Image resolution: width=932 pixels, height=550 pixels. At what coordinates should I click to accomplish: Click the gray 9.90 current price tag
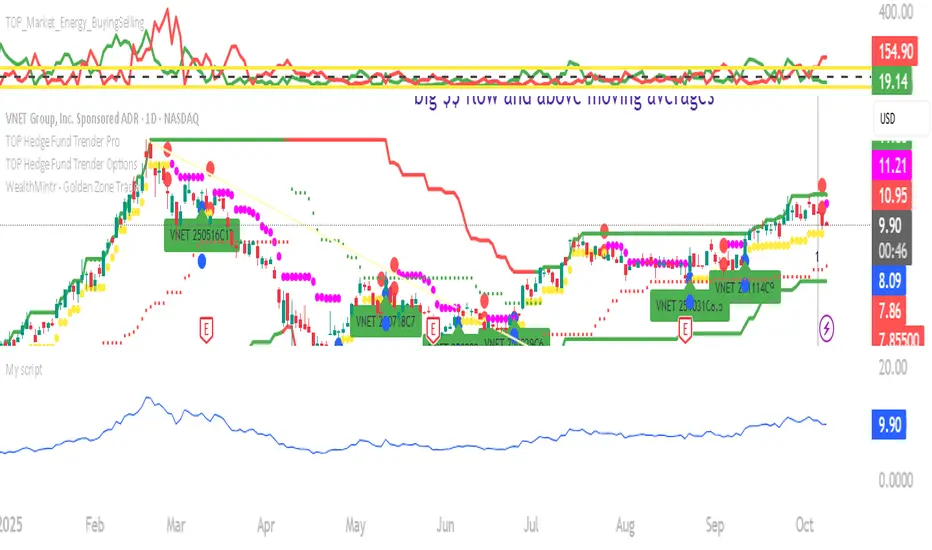point(890,225)
